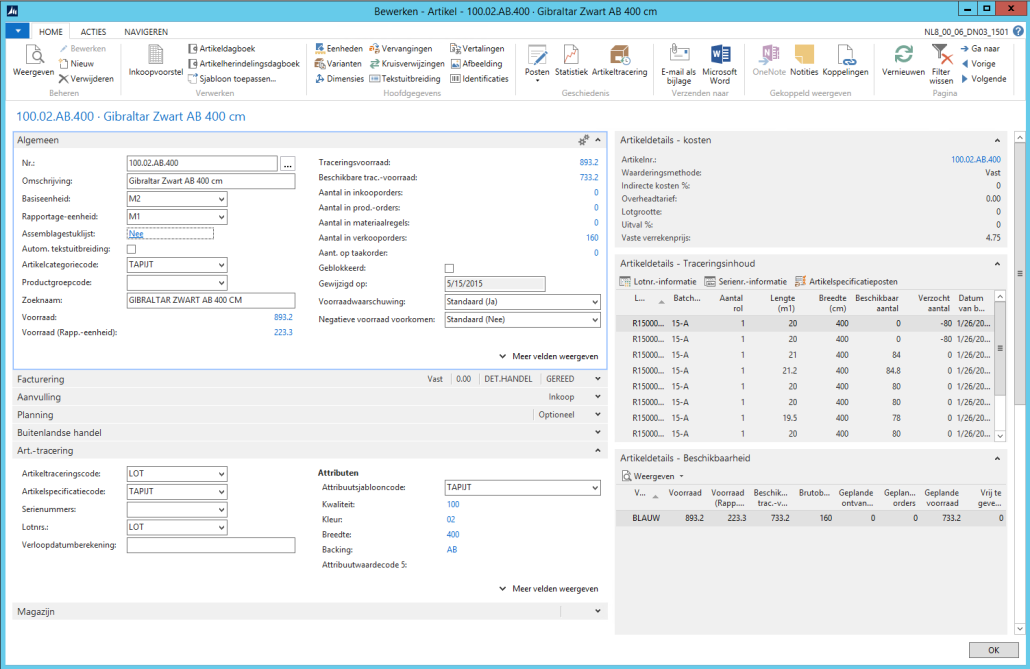
Task: Open Inkoopvoorstel ribbon icon
Action: (156, 62)
